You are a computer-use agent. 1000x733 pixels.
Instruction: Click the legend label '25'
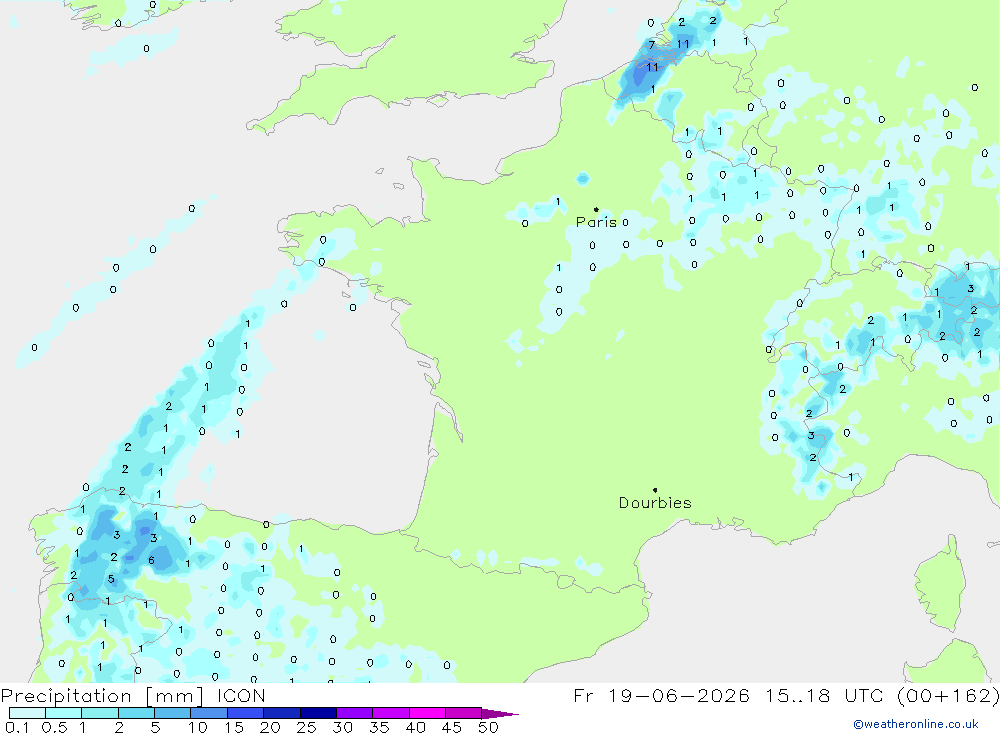click(306, 727)
